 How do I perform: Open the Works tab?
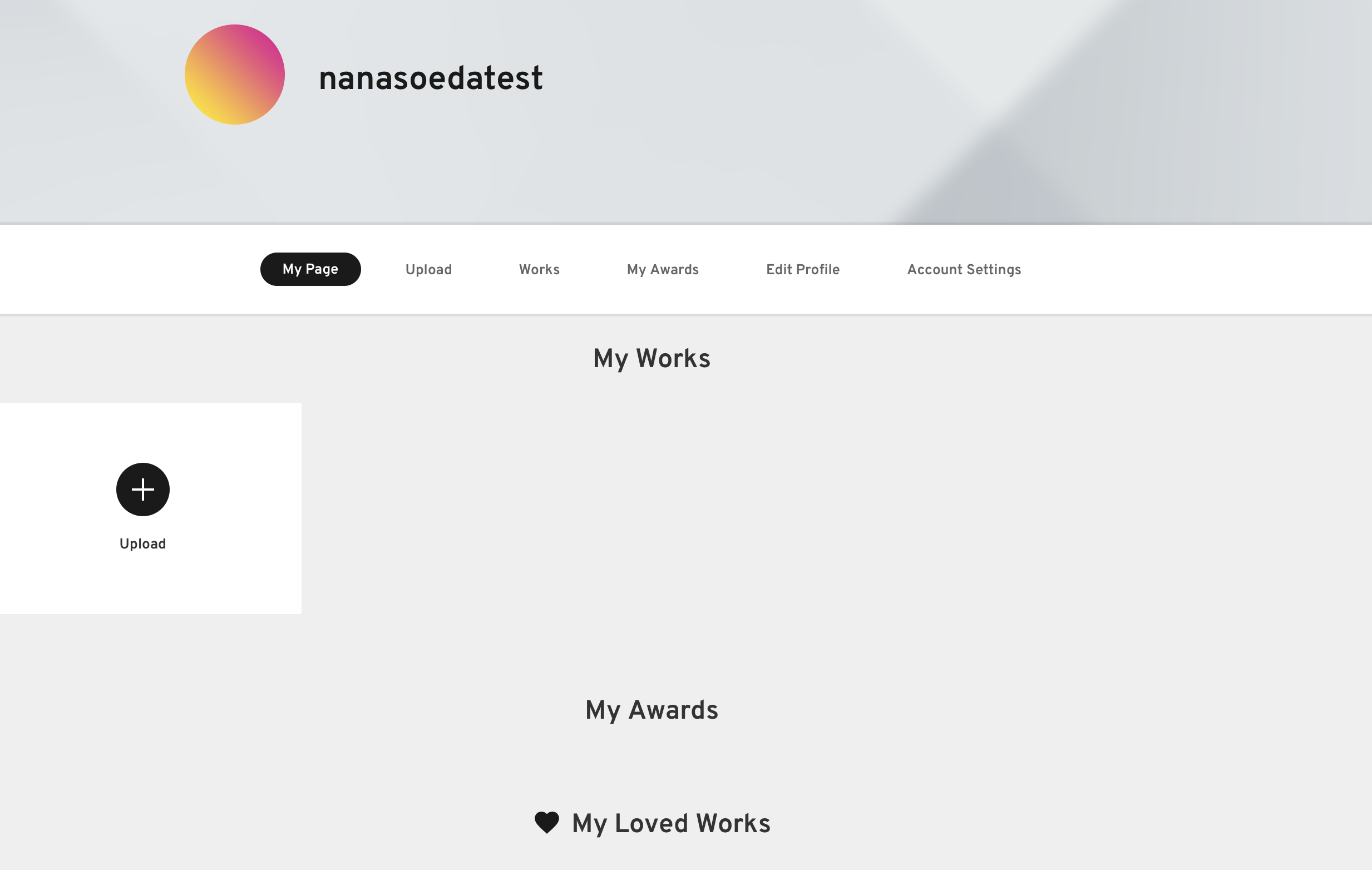[x=539, y=269]
